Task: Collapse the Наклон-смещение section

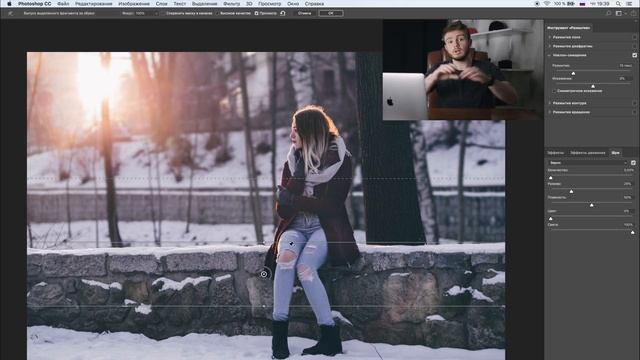Action: click(x=549, y=55)
